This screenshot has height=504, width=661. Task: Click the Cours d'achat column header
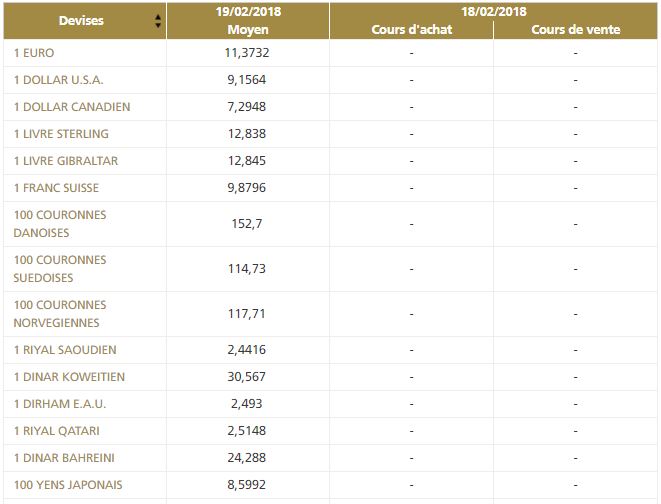pyautogui.click(x=411, y=30)
